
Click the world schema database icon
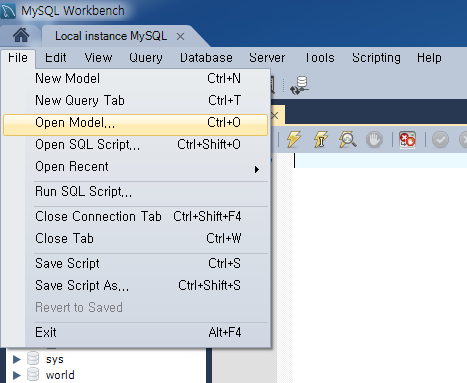(33, 374)
